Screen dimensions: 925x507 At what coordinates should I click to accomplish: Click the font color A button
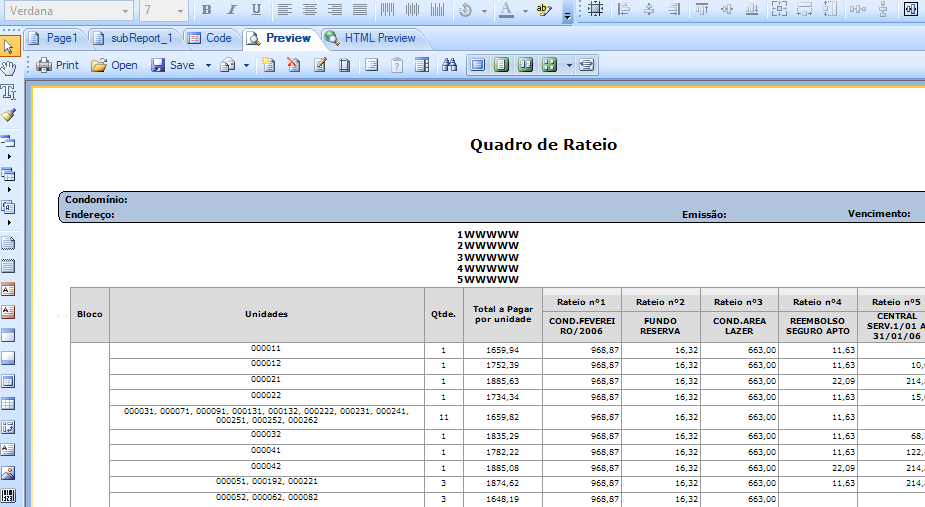click(x=506, y=9)
